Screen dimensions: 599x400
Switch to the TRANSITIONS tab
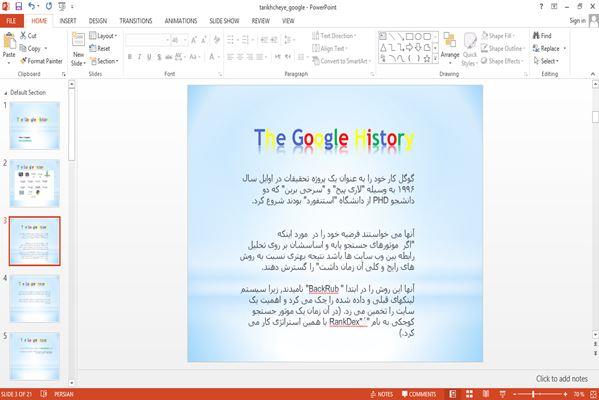[136, 21]
